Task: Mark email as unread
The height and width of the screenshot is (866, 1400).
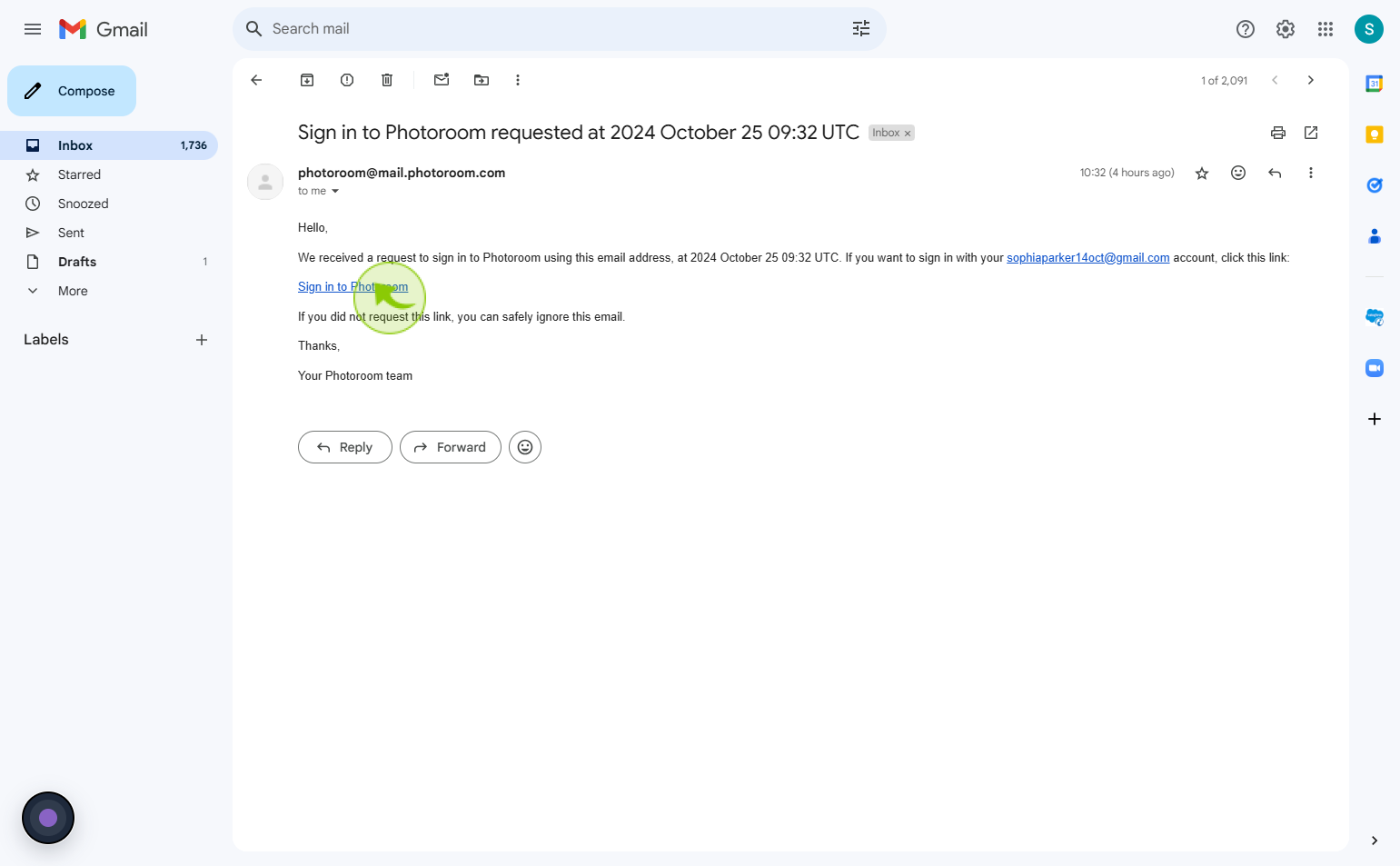Action: 442,80
